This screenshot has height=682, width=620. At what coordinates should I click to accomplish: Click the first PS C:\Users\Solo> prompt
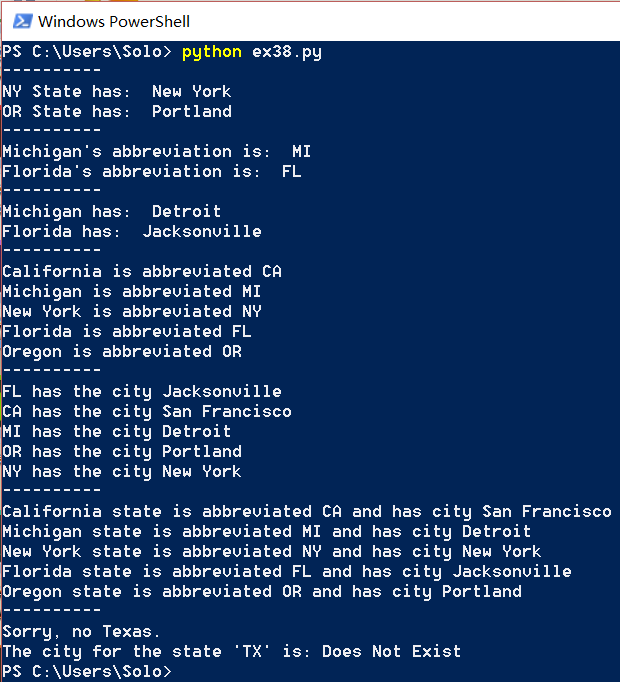(87, 52)
